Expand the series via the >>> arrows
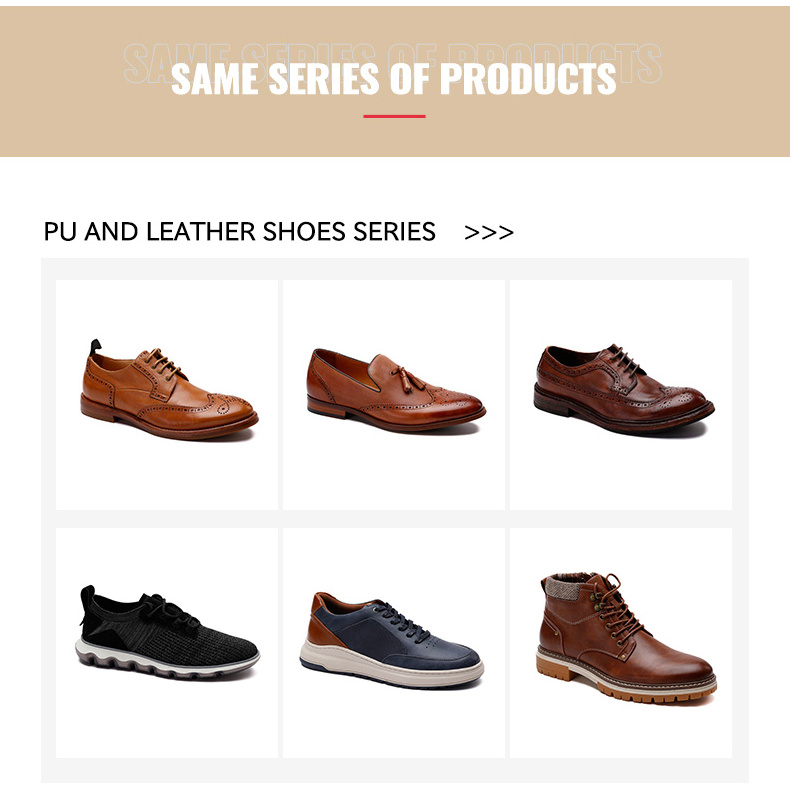The image size is (790, 796). coord(488,233)
